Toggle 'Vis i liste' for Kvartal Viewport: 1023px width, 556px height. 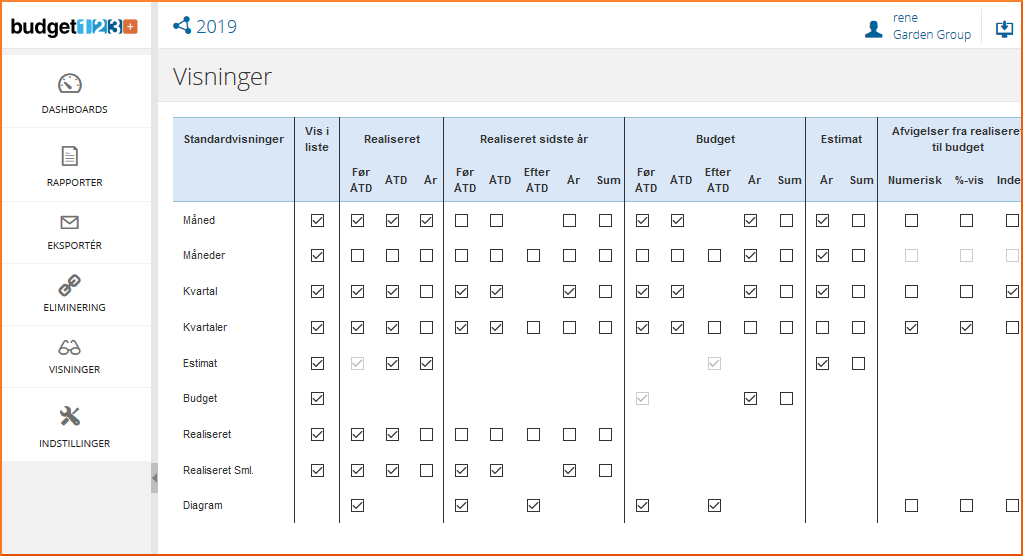(318, 292)
